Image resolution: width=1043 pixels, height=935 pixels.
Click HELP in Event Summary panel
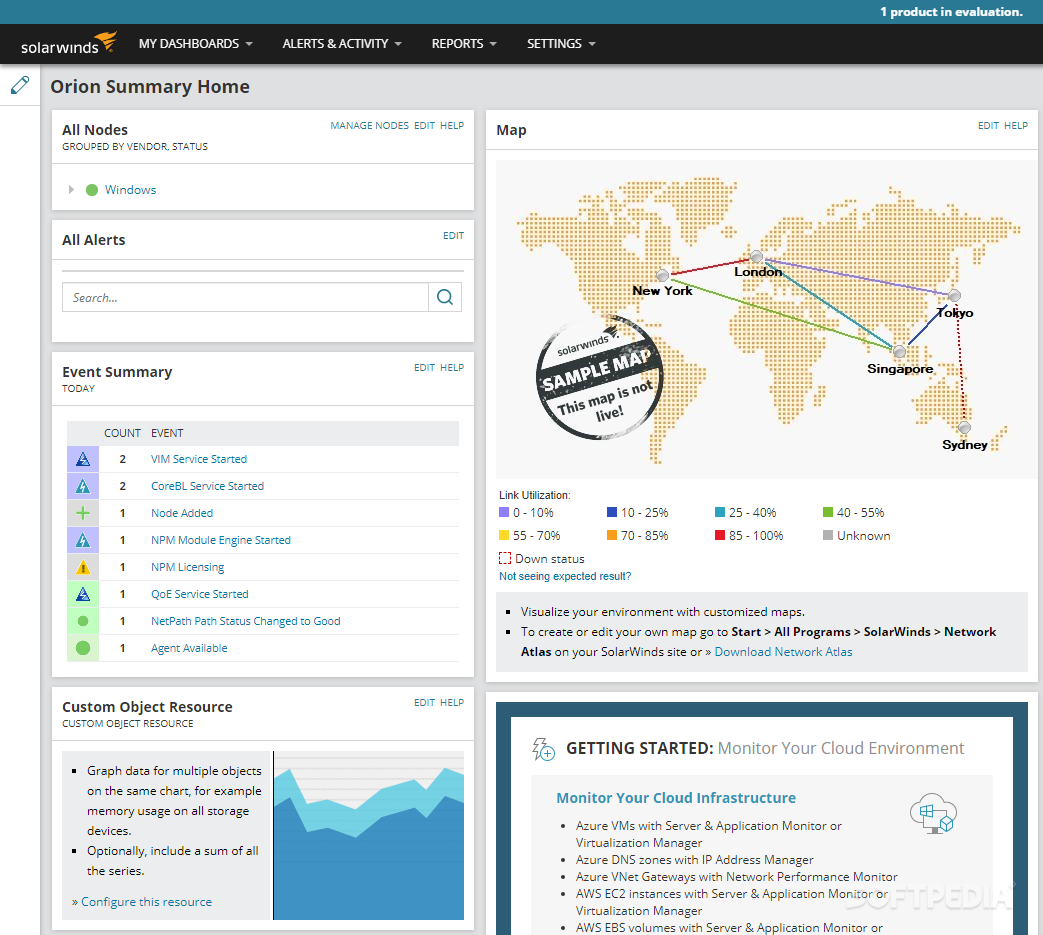452,368
